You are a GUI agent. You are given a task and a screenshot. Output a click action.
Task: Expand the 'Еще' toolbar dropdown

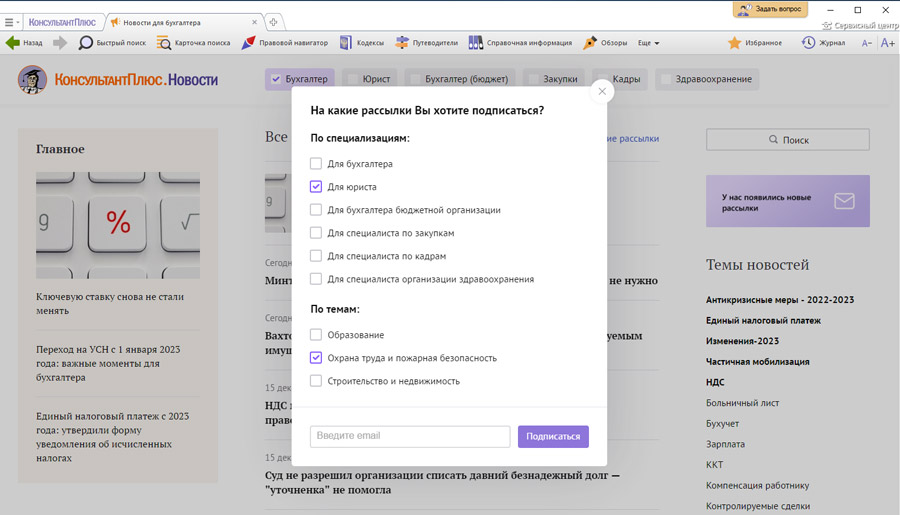click(649, 43)
